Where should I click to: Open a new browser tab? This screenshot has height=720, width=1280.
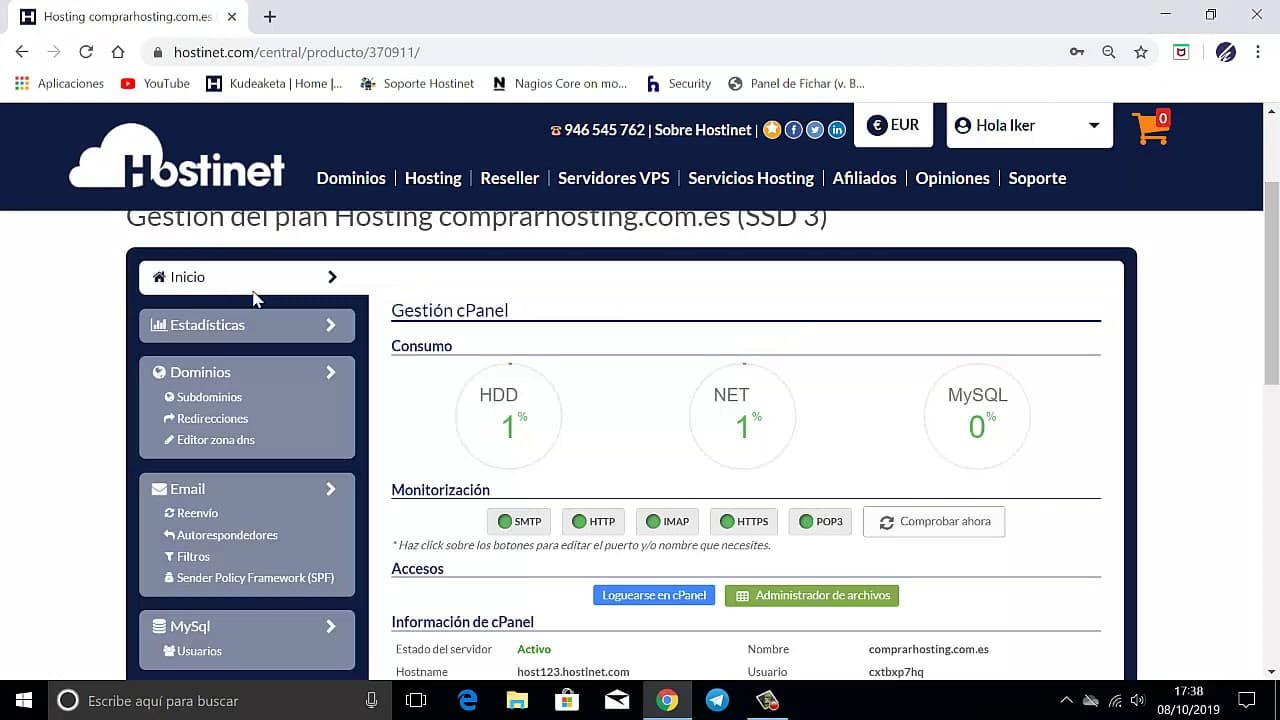(x=270, y=17)
